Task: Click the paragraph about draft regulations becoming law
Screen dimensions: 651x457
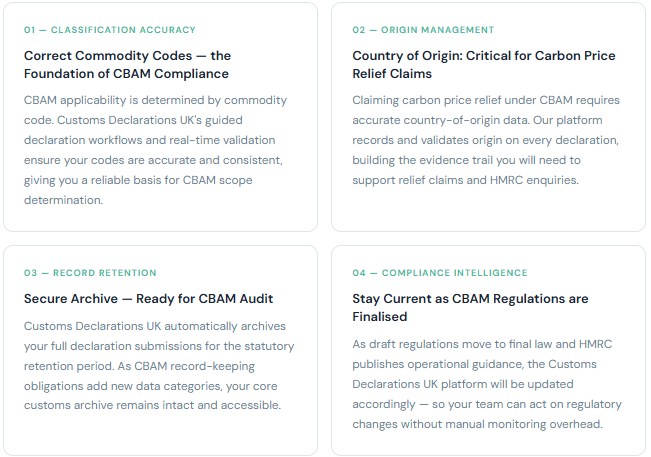Action: 487,384
